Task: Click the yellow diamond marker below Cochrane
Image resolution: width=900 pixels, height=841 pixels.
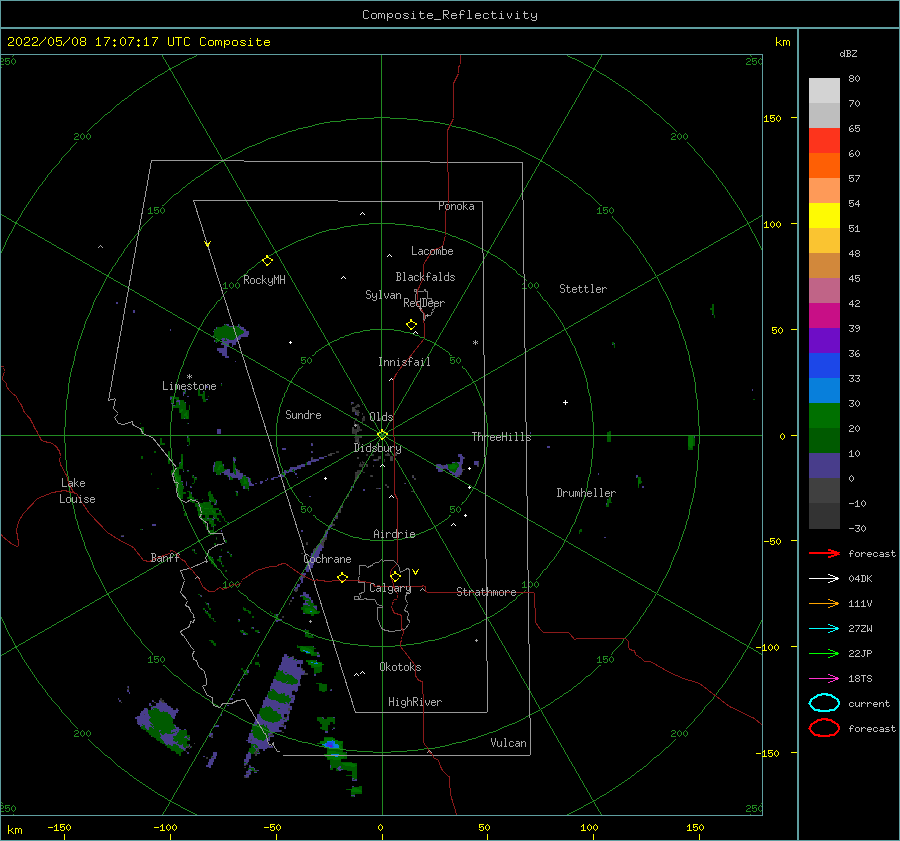Action: 342,578
